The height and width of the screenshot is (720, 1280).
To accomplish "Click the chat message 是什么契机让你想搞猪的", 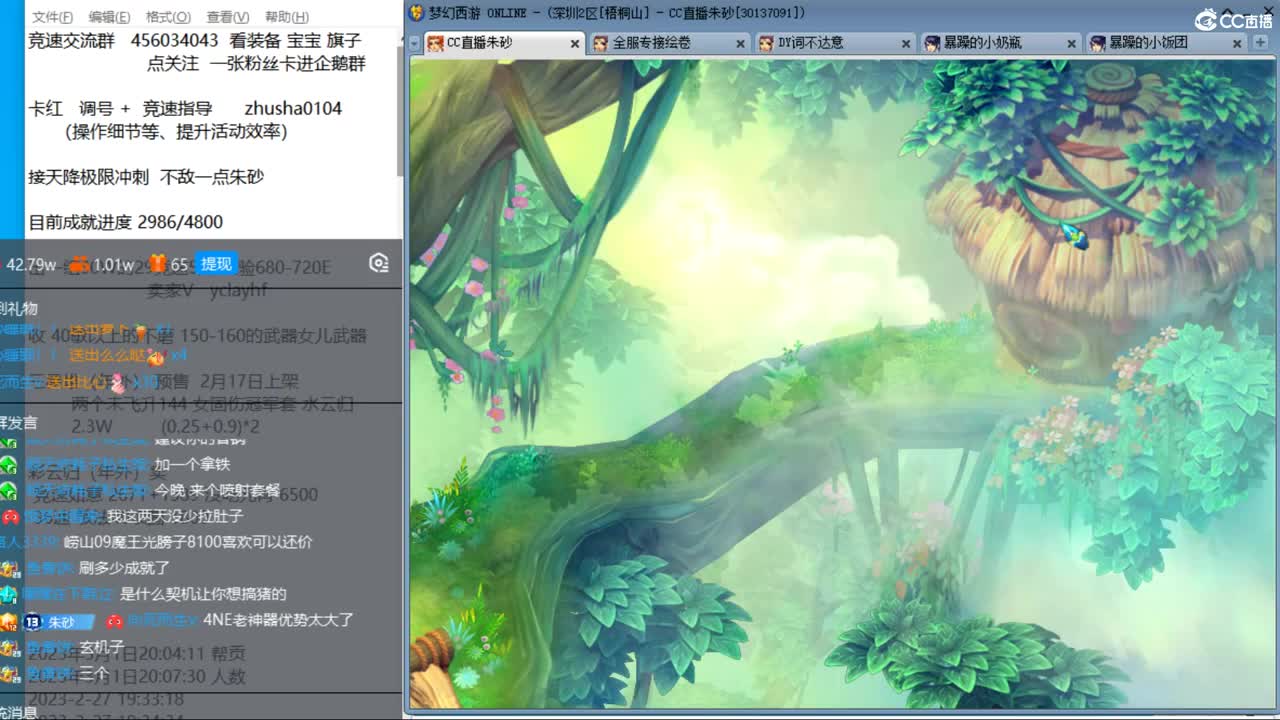I will (203, 594).
